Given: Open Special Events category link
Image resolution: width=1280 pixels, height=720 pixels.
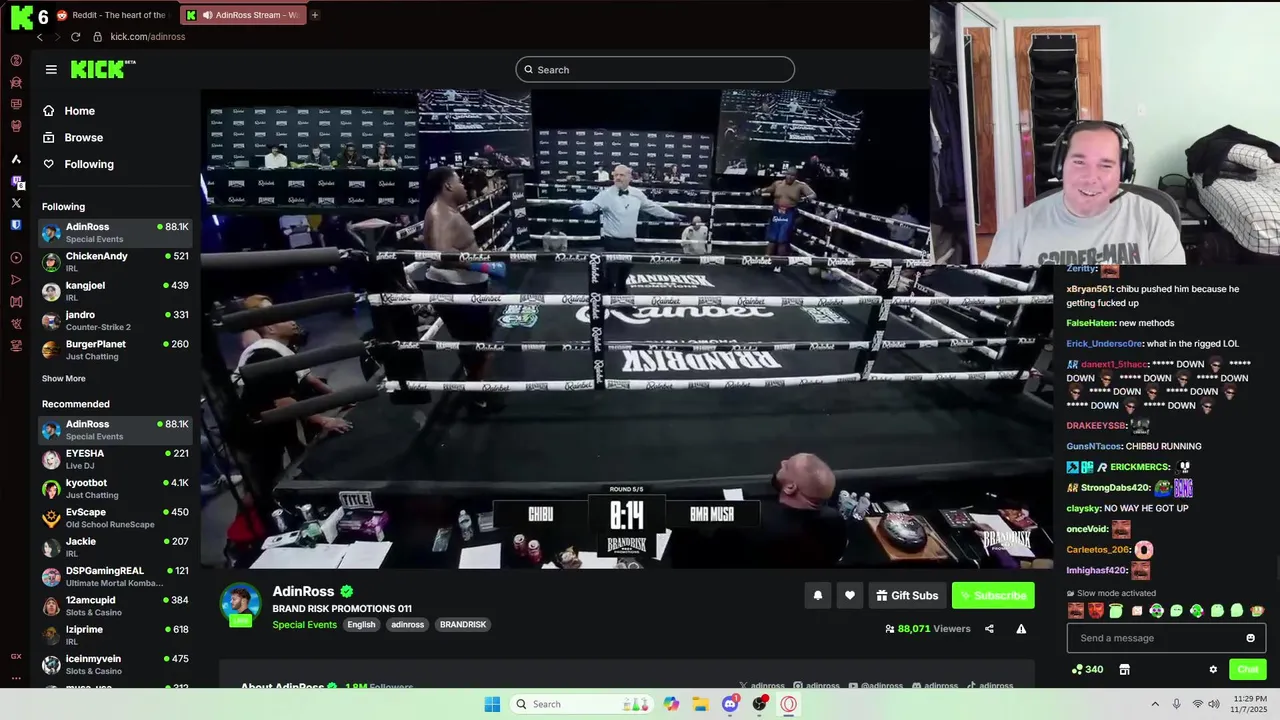Looking at the screenshot, I should click(x=304, y=625).
